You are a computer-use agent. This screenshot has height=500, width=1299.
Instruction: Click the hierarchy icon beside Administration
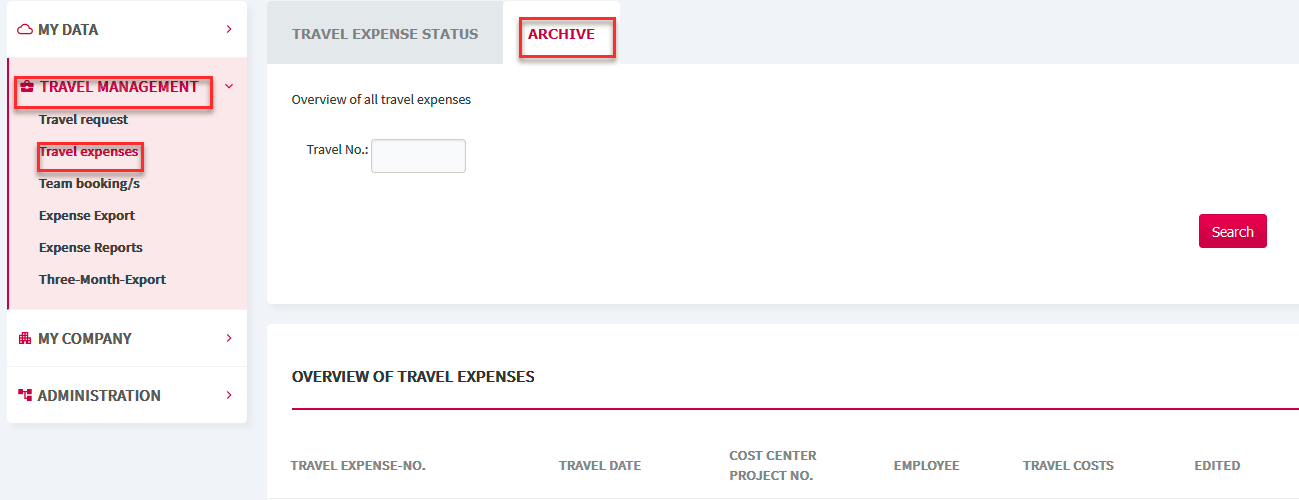(25, 396)
